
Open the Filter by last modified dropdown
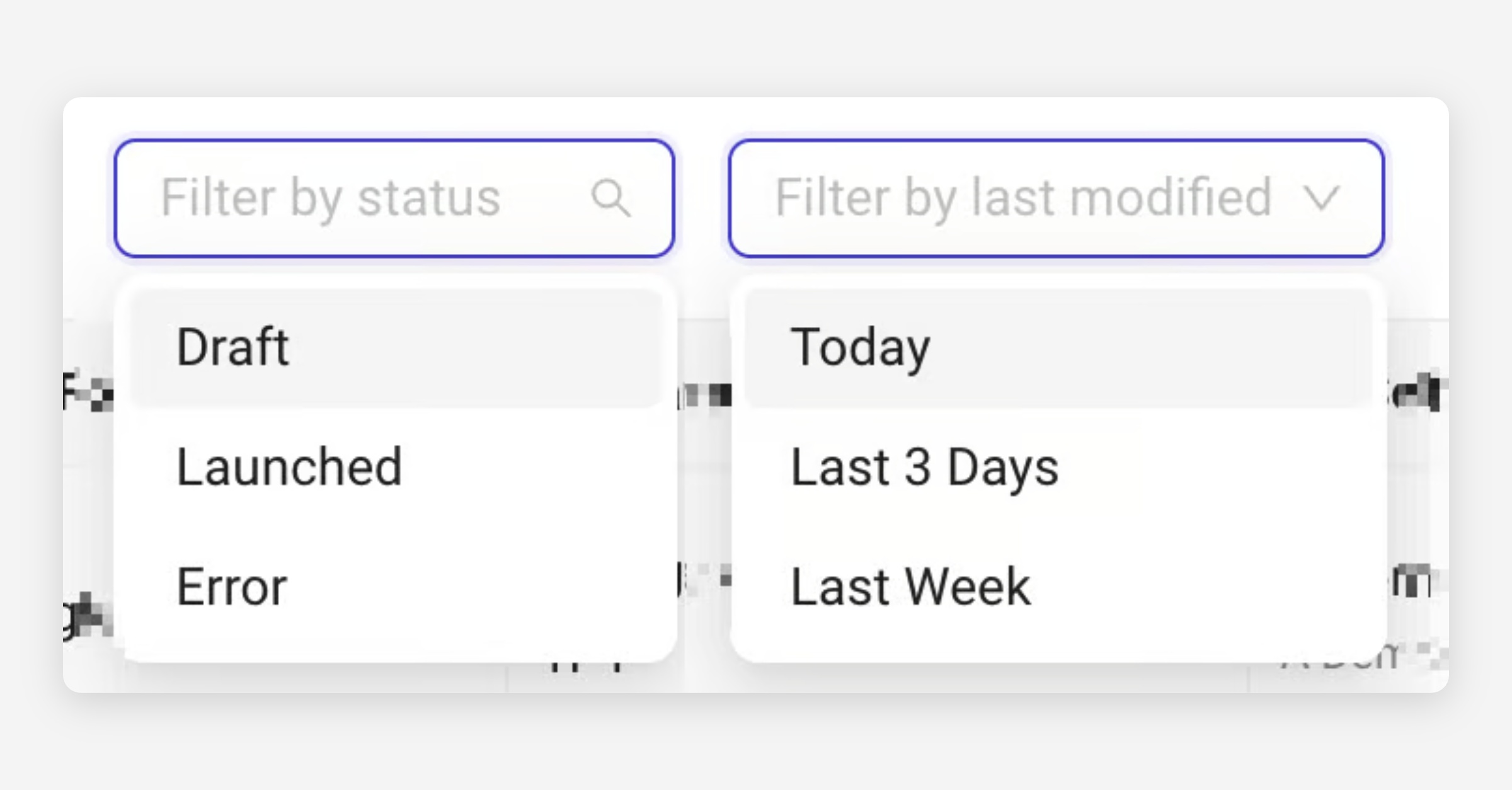[x=1055, y=198]
